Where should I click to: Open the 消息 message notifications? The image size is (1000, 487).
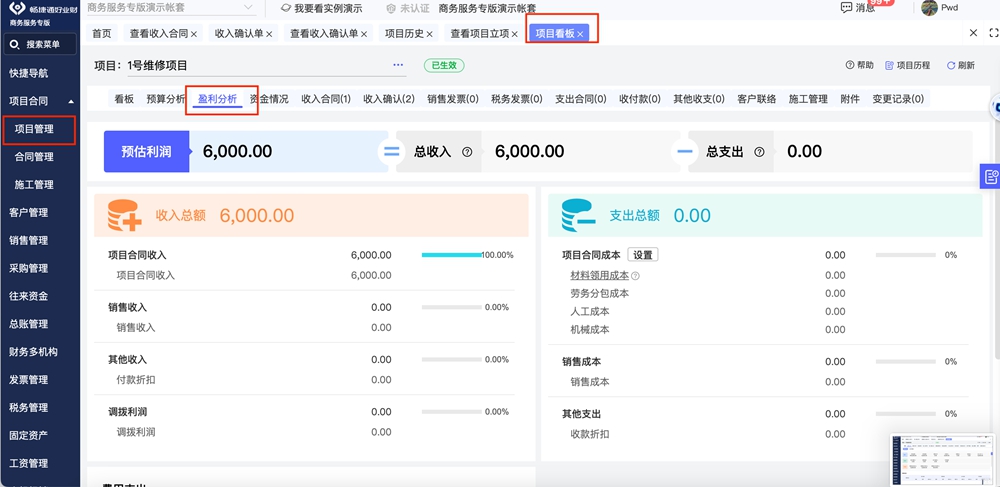(858, 8)
